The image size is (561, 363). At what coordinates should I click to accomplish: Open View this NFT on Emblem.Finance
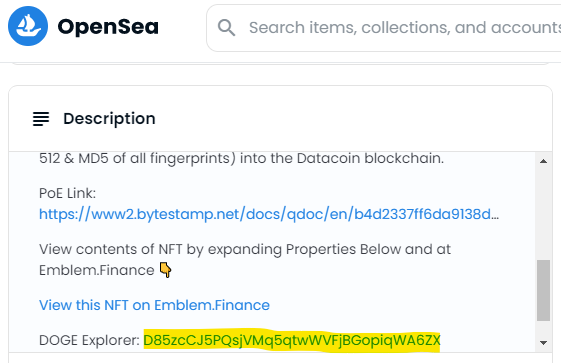point(154,305)
